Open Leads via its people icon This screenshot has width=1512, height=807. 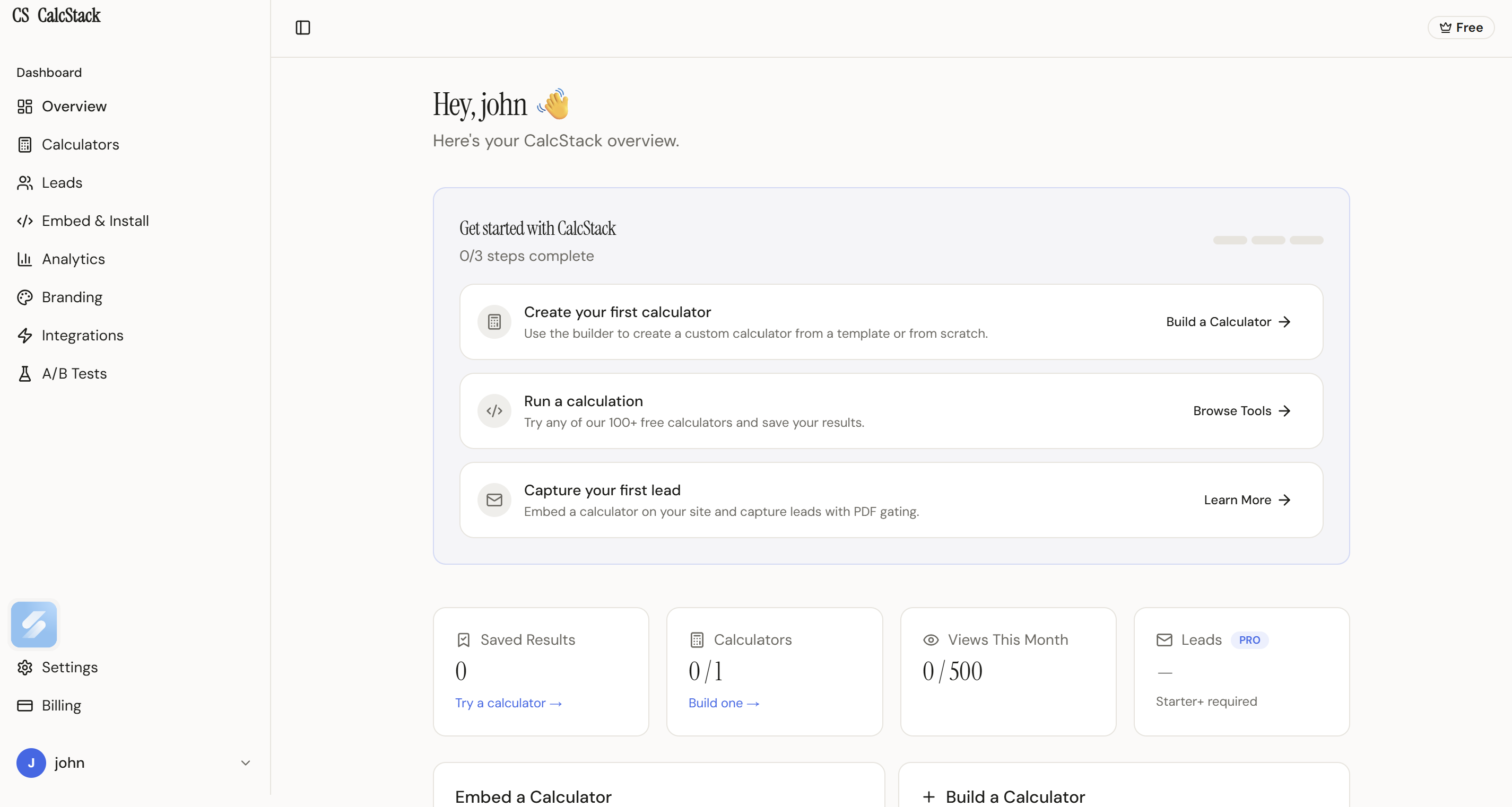[x=24, y=183]
